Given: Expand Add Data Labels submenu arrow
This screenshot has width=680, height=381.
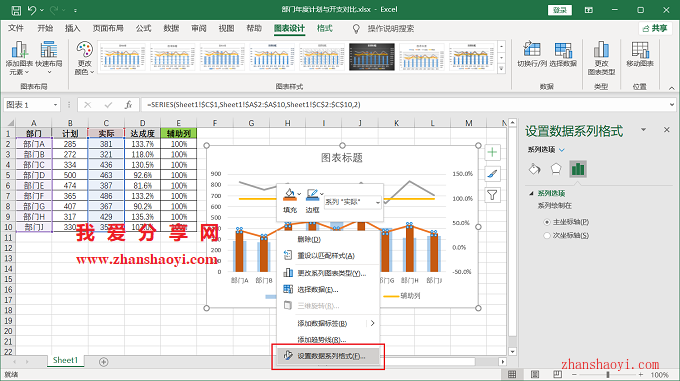Looking at the screenshot, I should click(373, 323).
